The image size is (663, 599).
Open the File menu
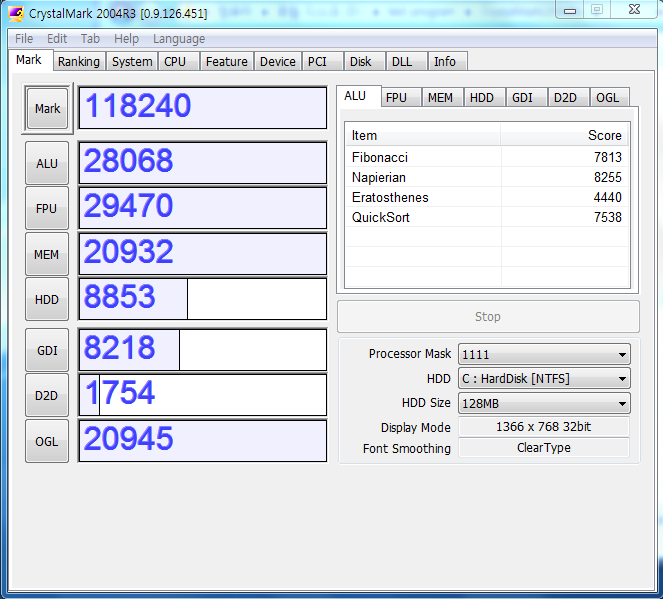tap(24, 39)
